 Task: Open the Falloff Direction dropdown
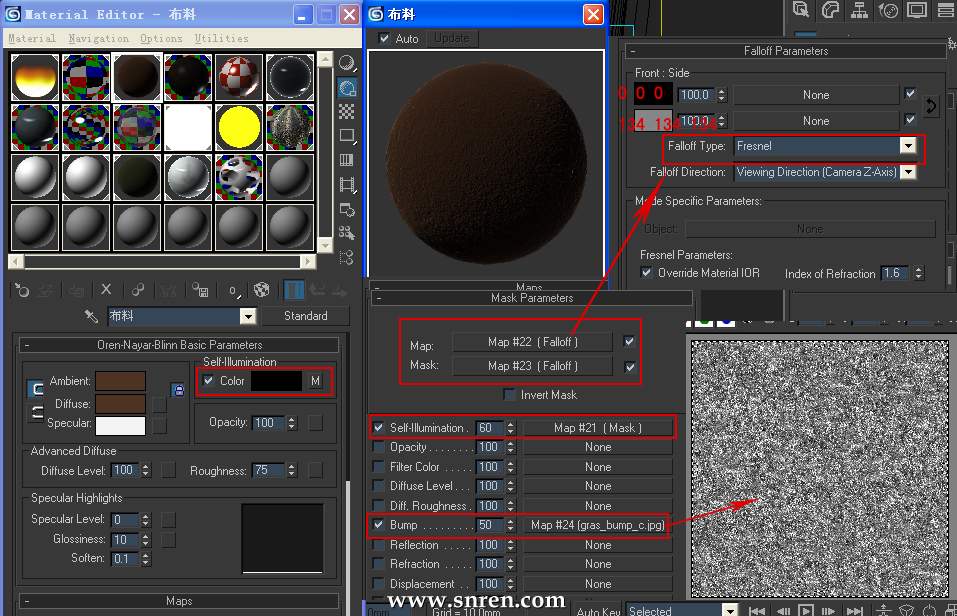[908, 172]
